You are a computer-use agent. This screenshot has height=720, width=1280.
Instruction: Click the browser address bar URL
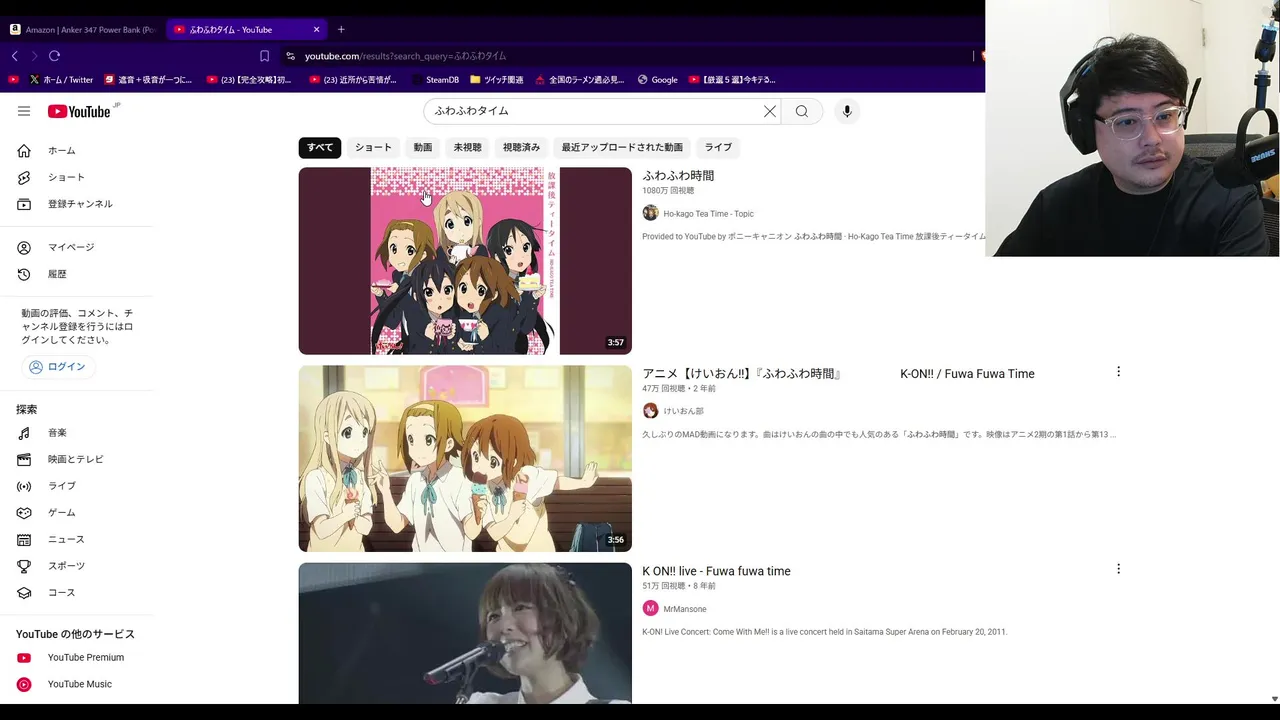point(405,56)
